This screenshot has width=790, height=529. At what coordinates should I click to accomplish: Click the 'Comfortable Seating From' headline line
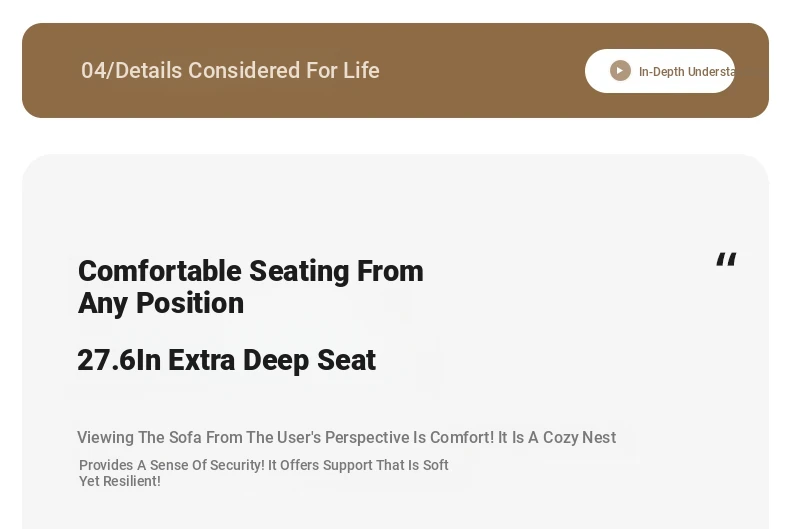tap(251, 271)
